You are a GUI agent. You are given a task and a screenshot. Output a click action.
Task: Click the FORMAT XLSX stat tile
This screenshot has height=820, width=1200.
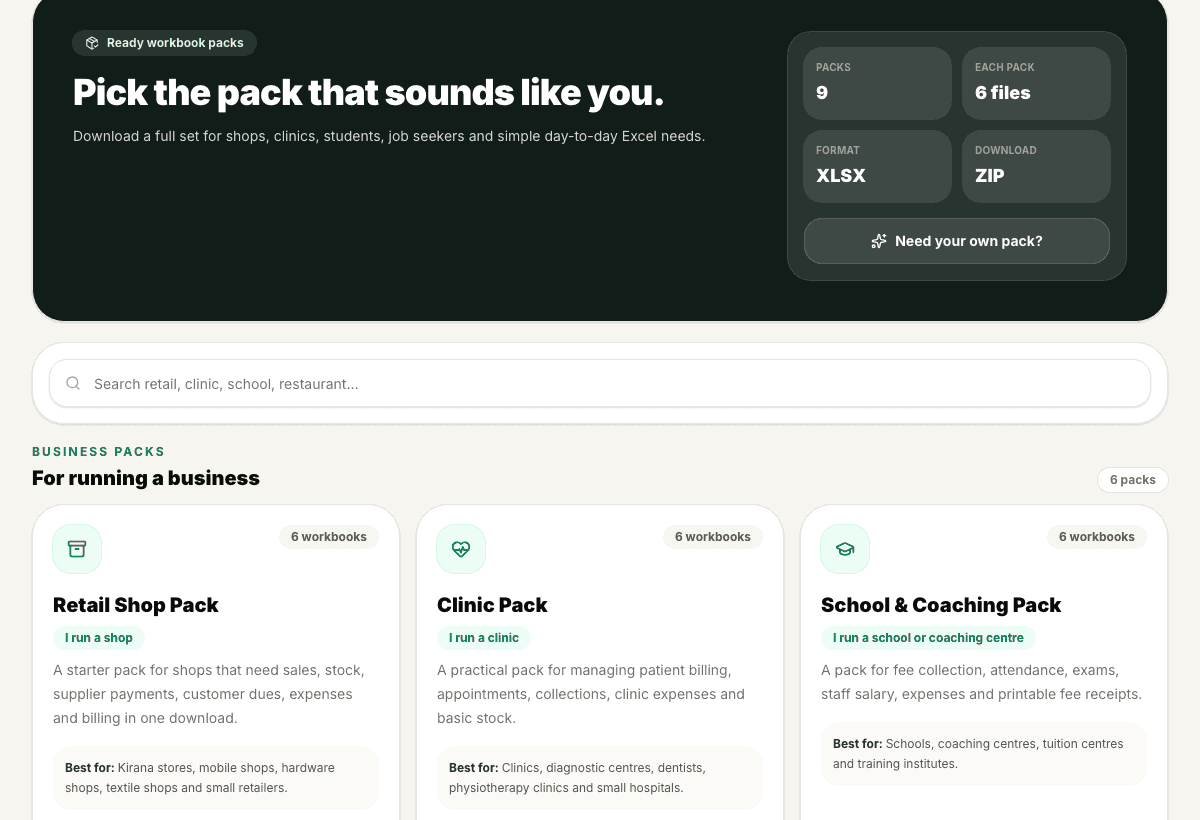[878, 166]
